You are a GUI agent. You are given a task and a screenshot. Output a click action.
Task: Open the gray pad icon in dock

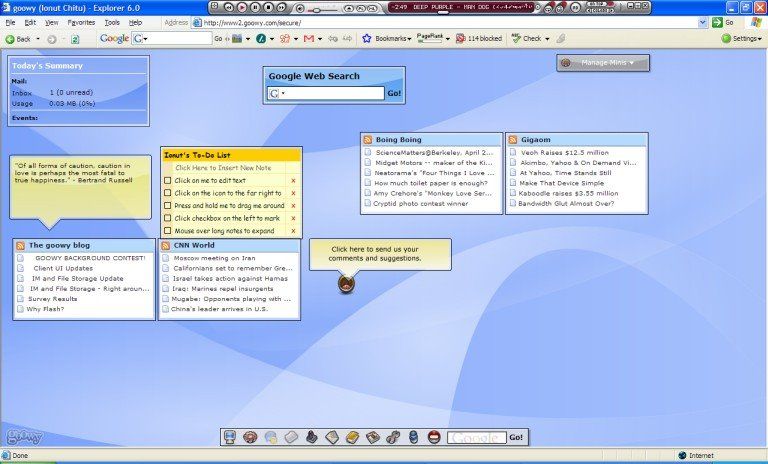coord(291,437)
